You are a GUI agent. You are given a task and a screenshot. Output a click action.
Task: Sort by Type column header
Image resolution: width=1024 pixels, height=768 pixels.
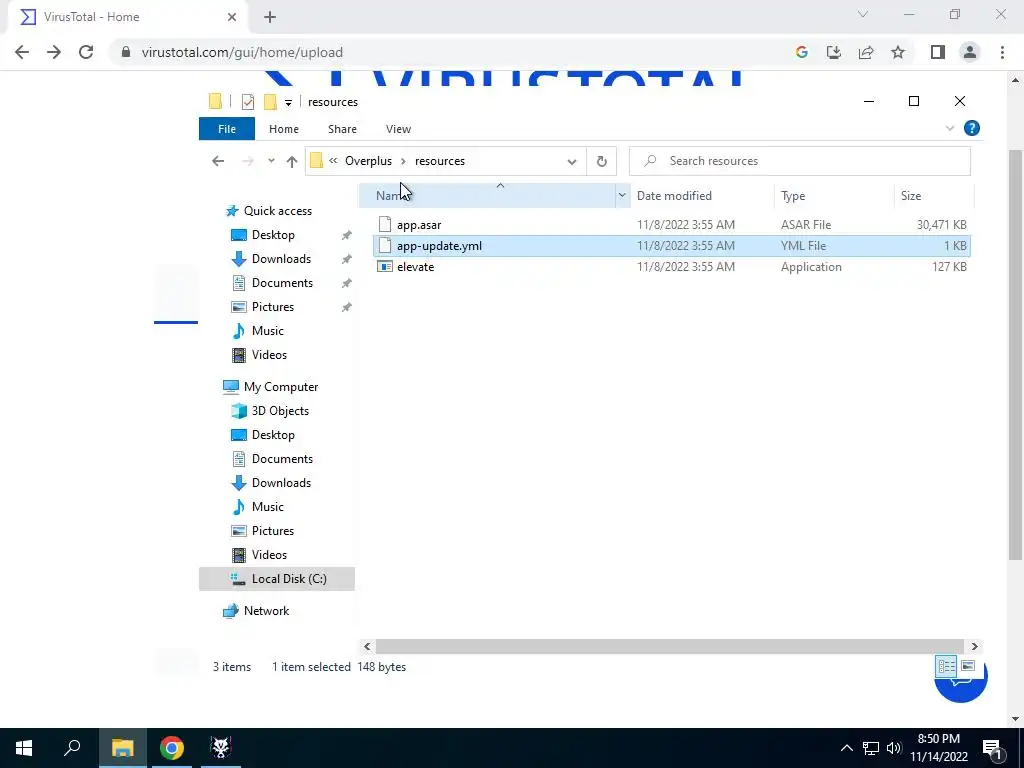pyautogui.click(x=793, y=195)
